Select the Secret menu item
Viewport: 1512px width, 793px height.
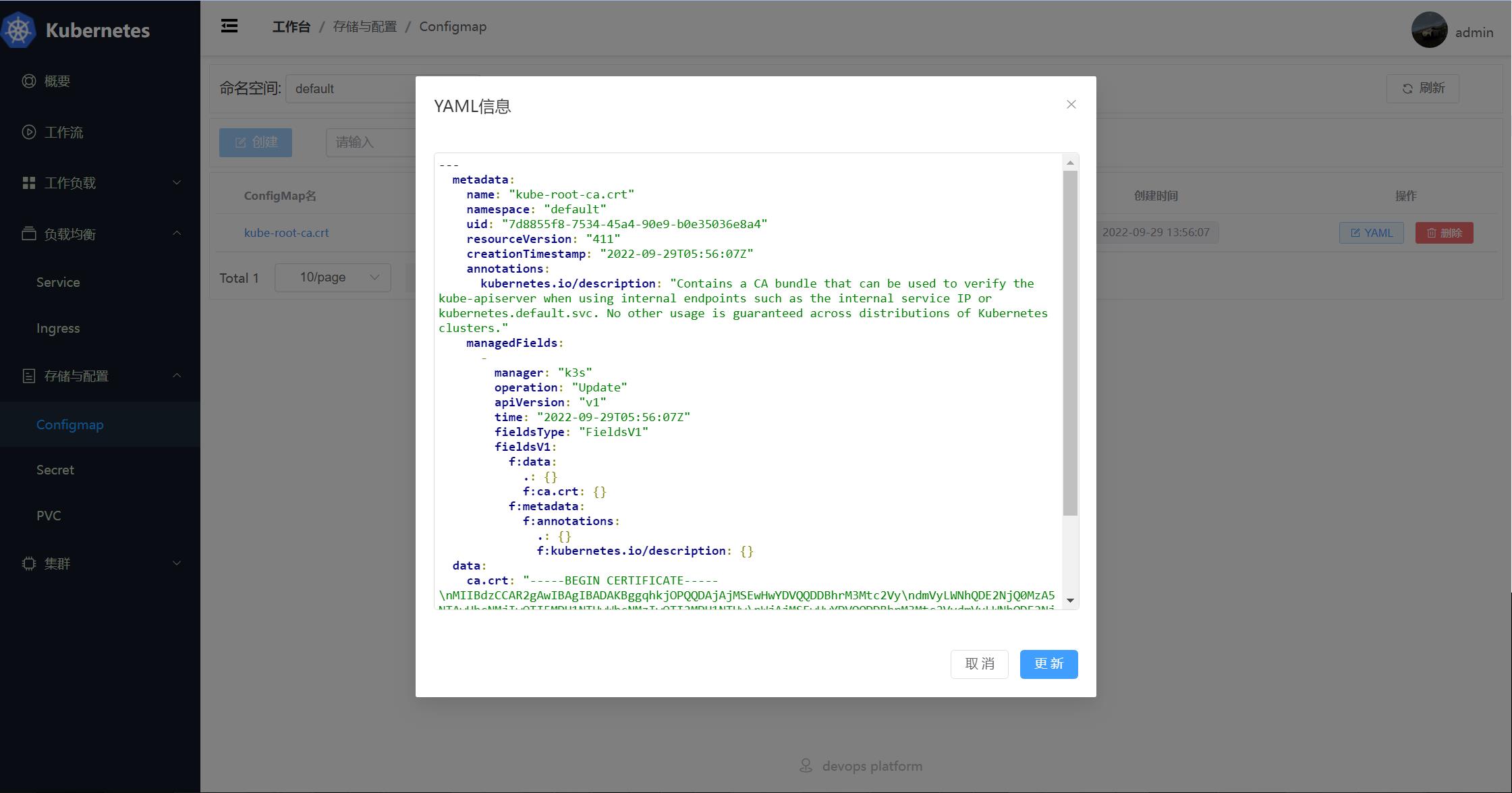point(55,470)
